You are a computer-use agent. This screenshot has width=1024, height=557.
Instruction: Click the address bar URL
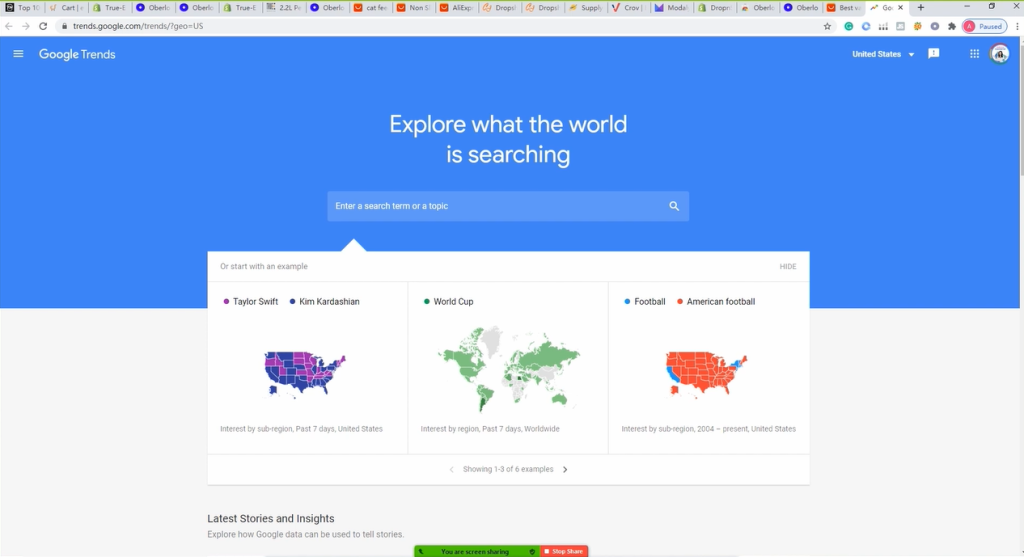(x=138, y=26)
